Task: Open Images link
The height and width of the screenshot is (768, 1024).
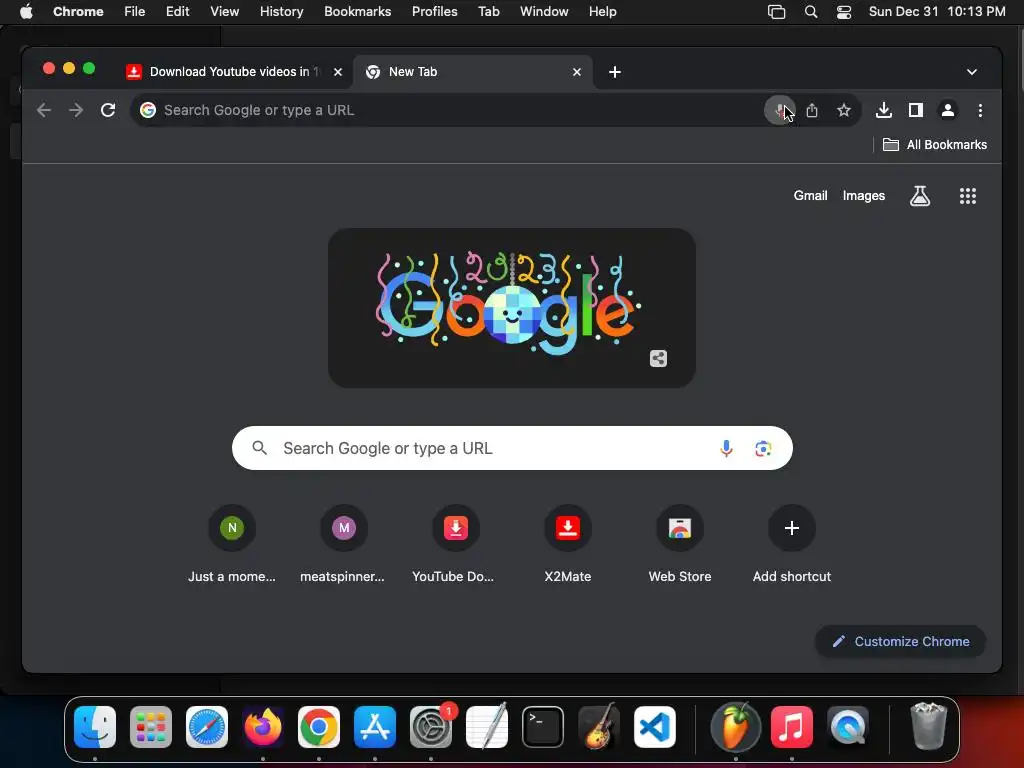Action: click(863, 196)
